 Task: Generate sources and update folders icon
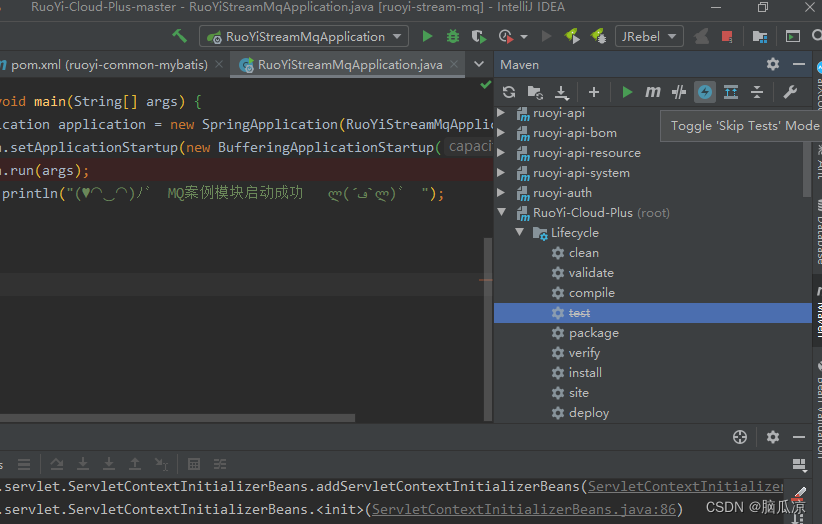[x=535, y=92]
